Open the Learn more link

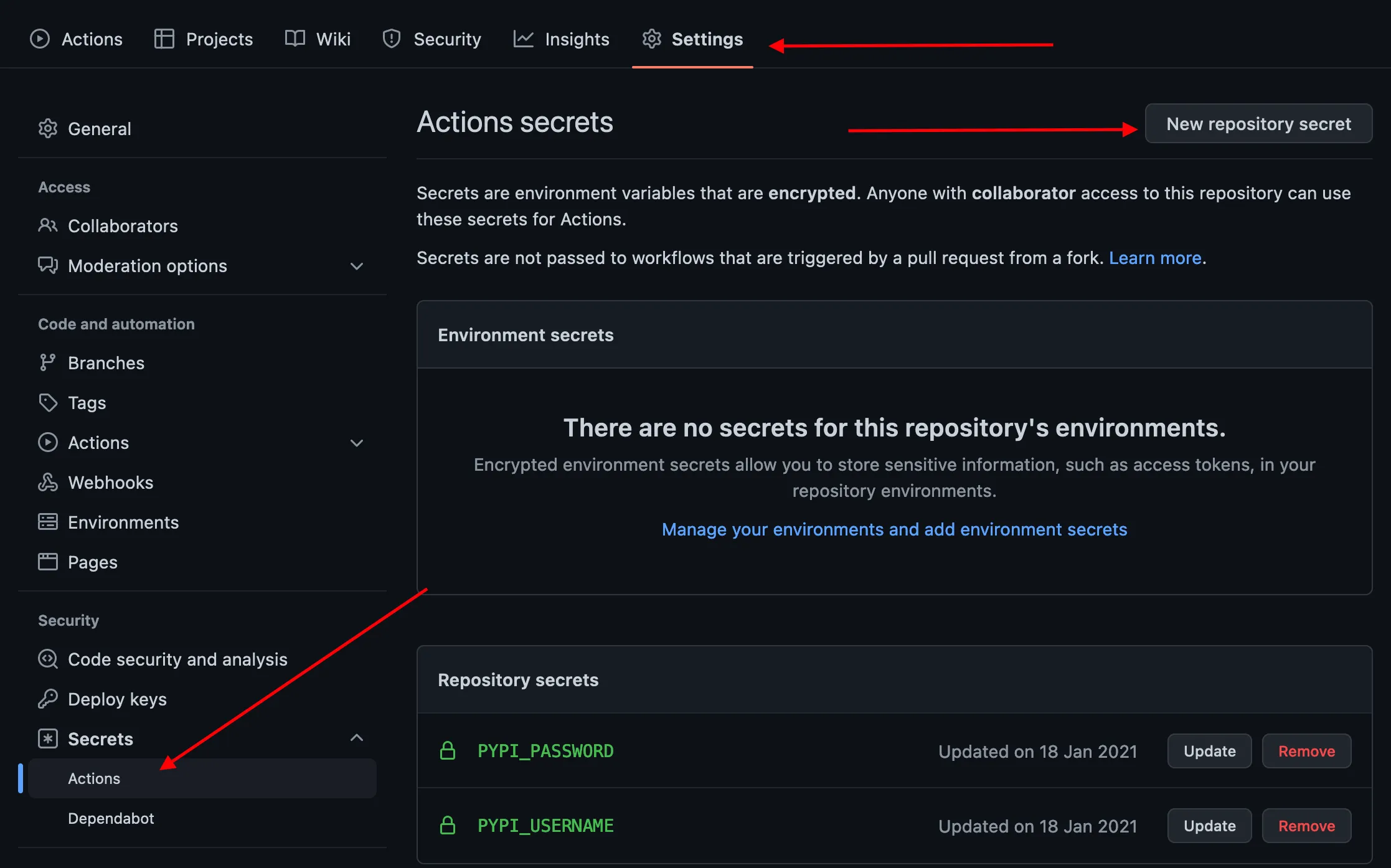click(x=1155, y=258)
